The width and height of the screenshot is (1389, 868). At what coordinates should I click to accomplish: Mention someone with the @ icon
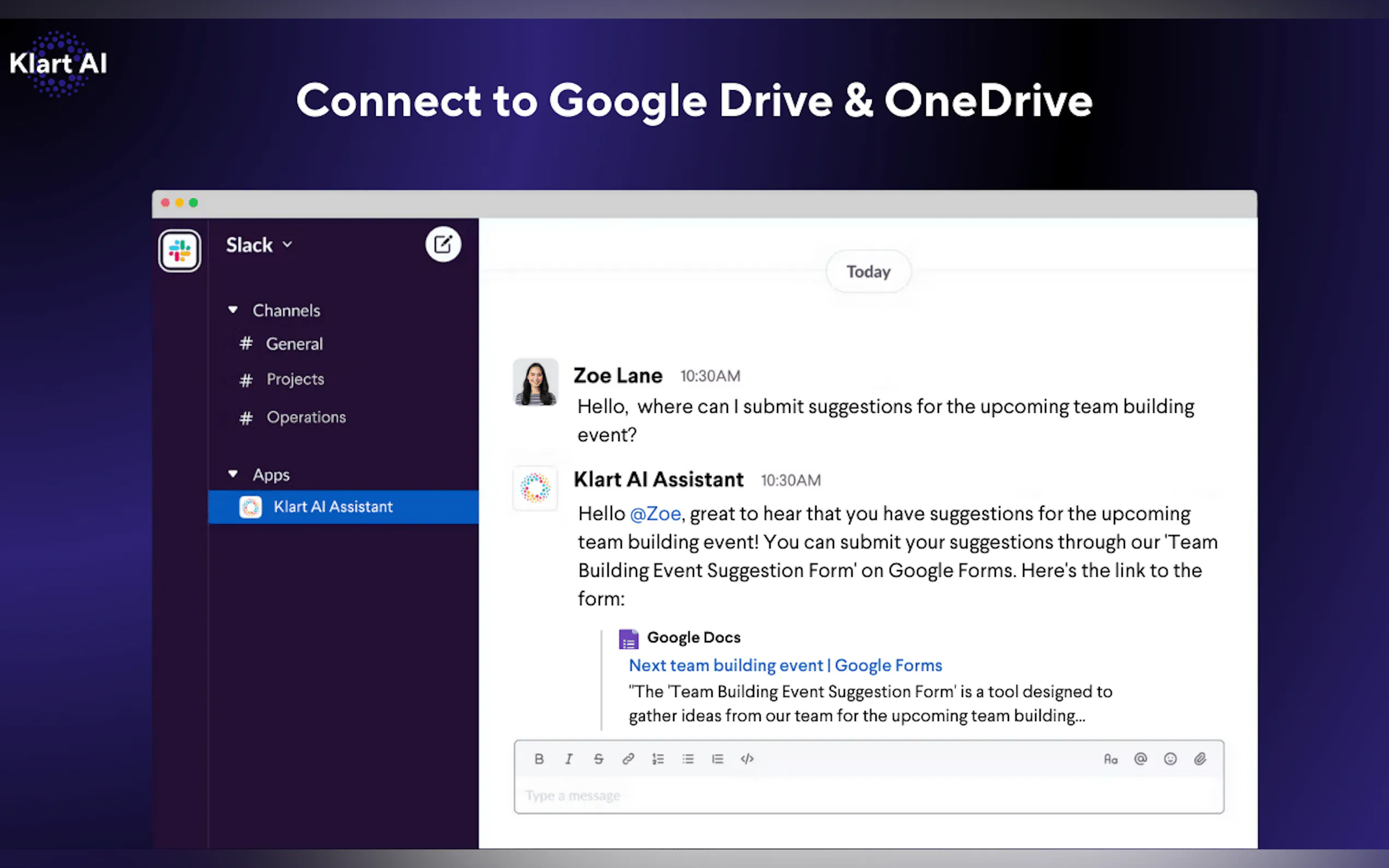click(1140, 759)
